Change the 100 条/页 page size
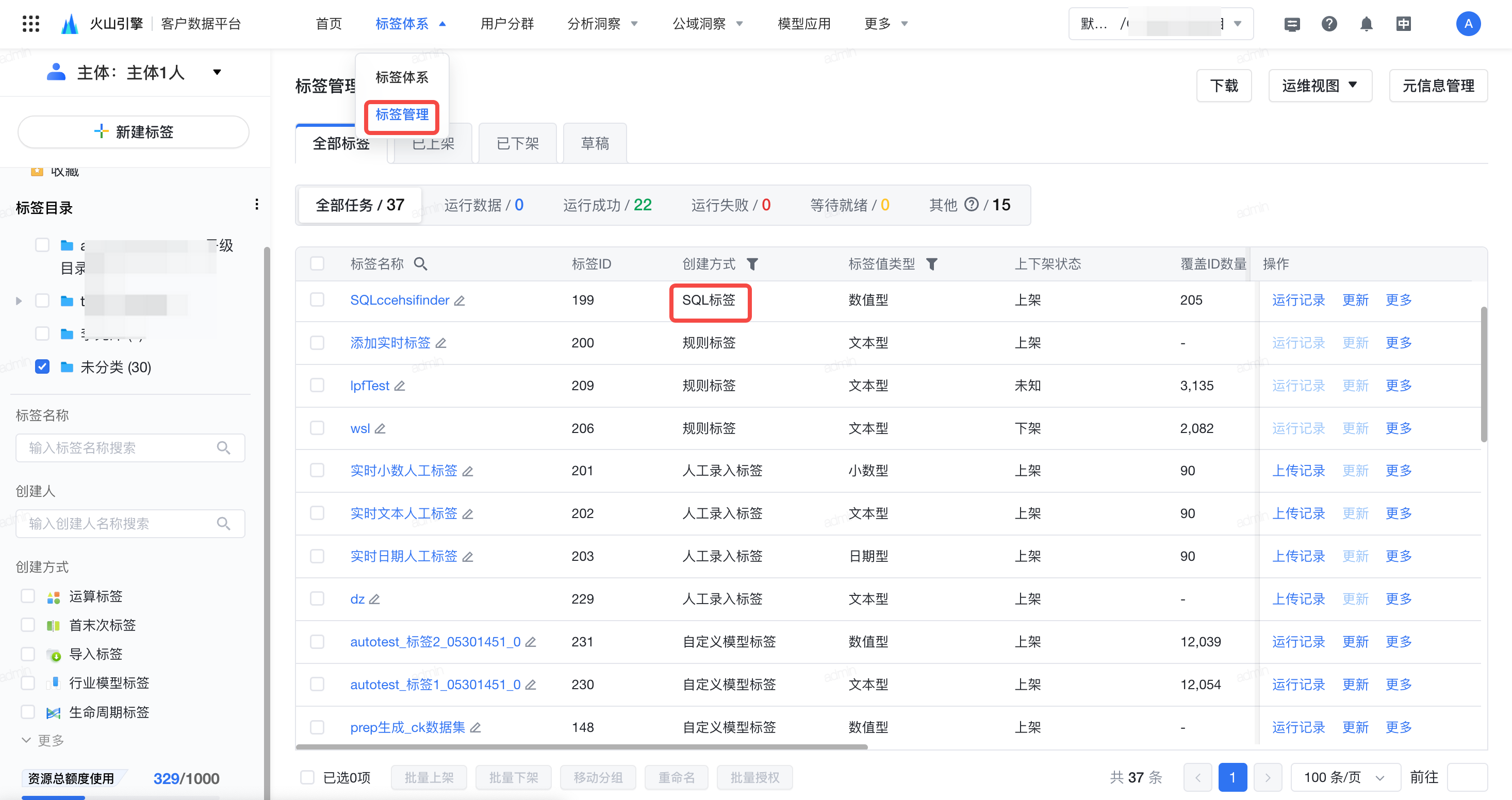 (1345, 778)
